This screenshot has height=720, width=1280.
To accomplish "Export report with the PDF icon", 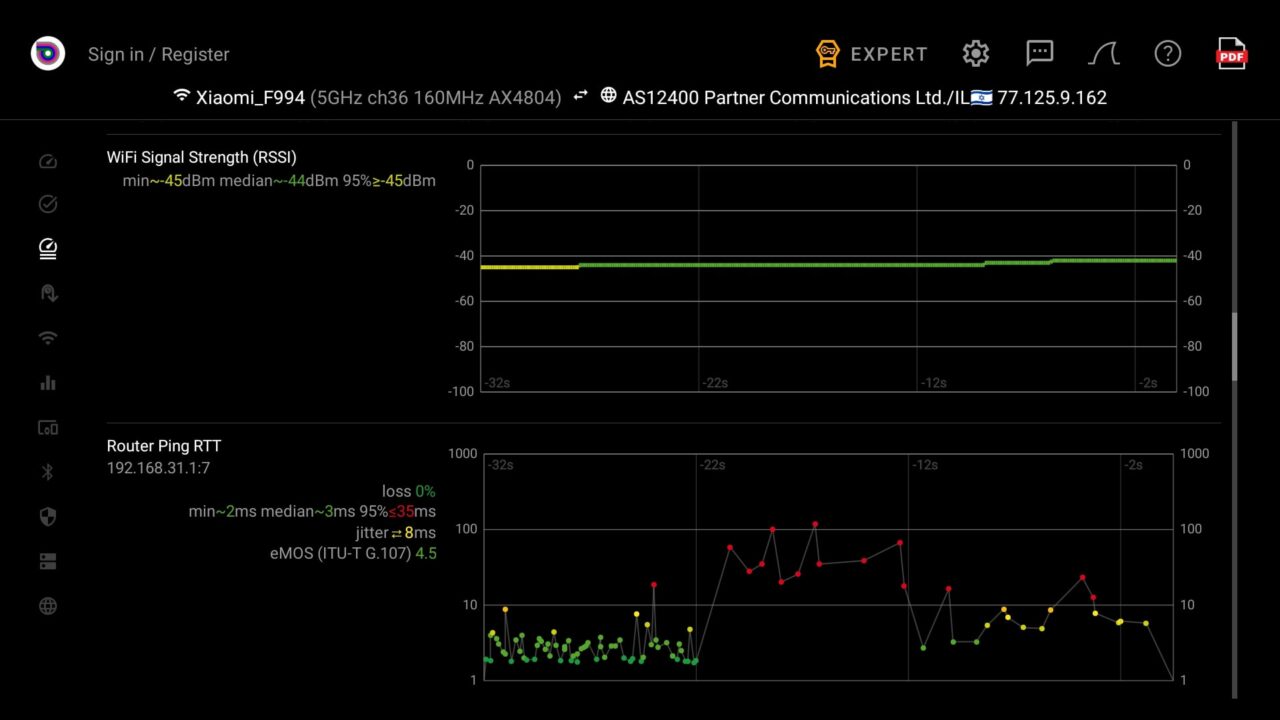I will point(1231,54).
